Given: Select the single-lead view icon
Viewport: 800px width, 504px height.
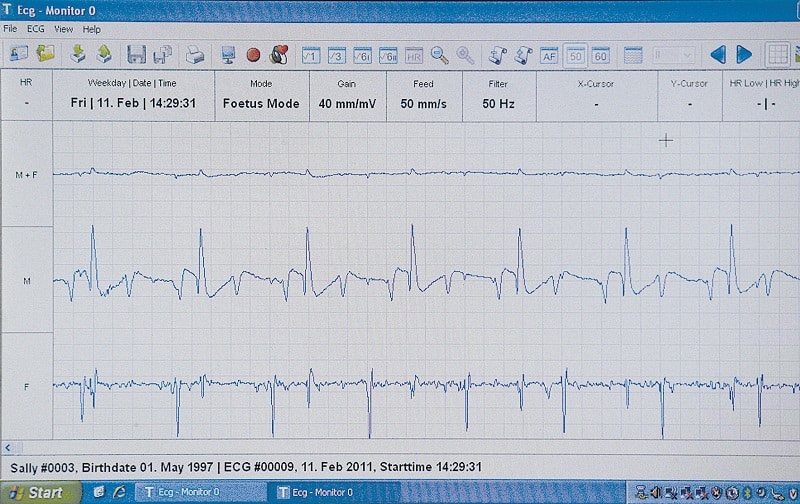Looking at the screenshot, I should [x=310, y=55].
